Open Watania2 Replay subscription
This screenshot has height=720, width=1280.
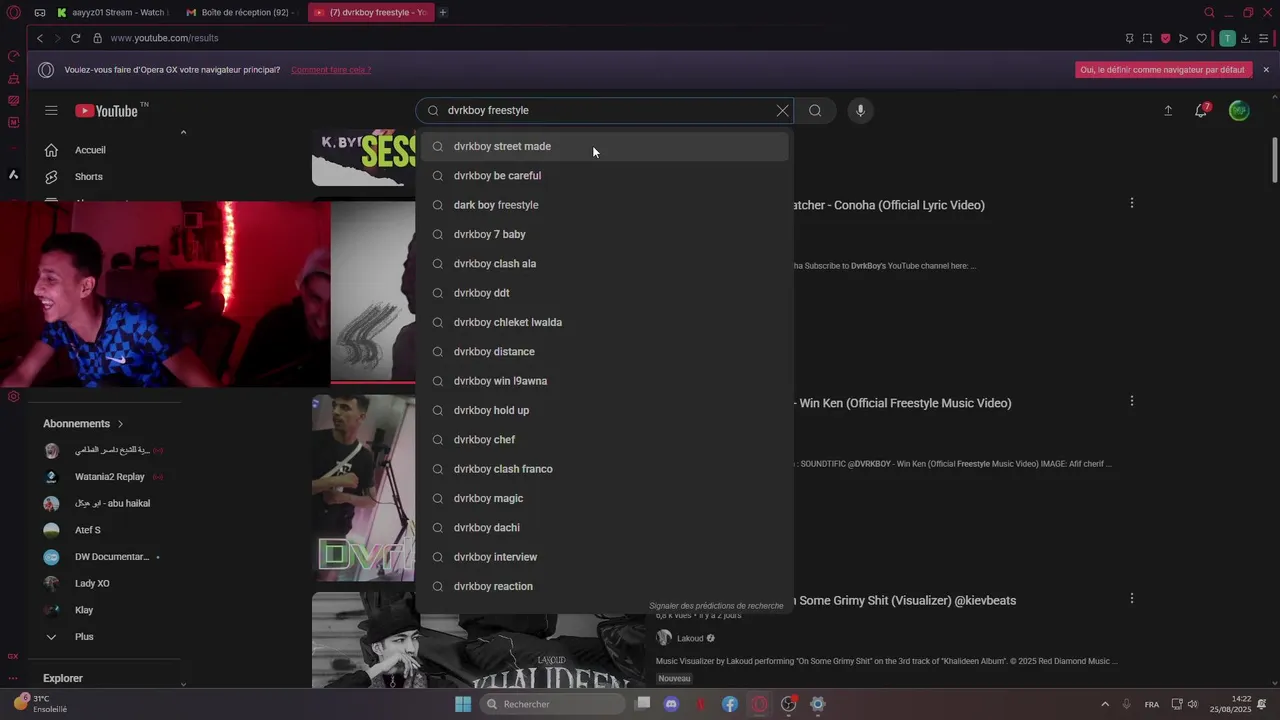tap(107, 477)
